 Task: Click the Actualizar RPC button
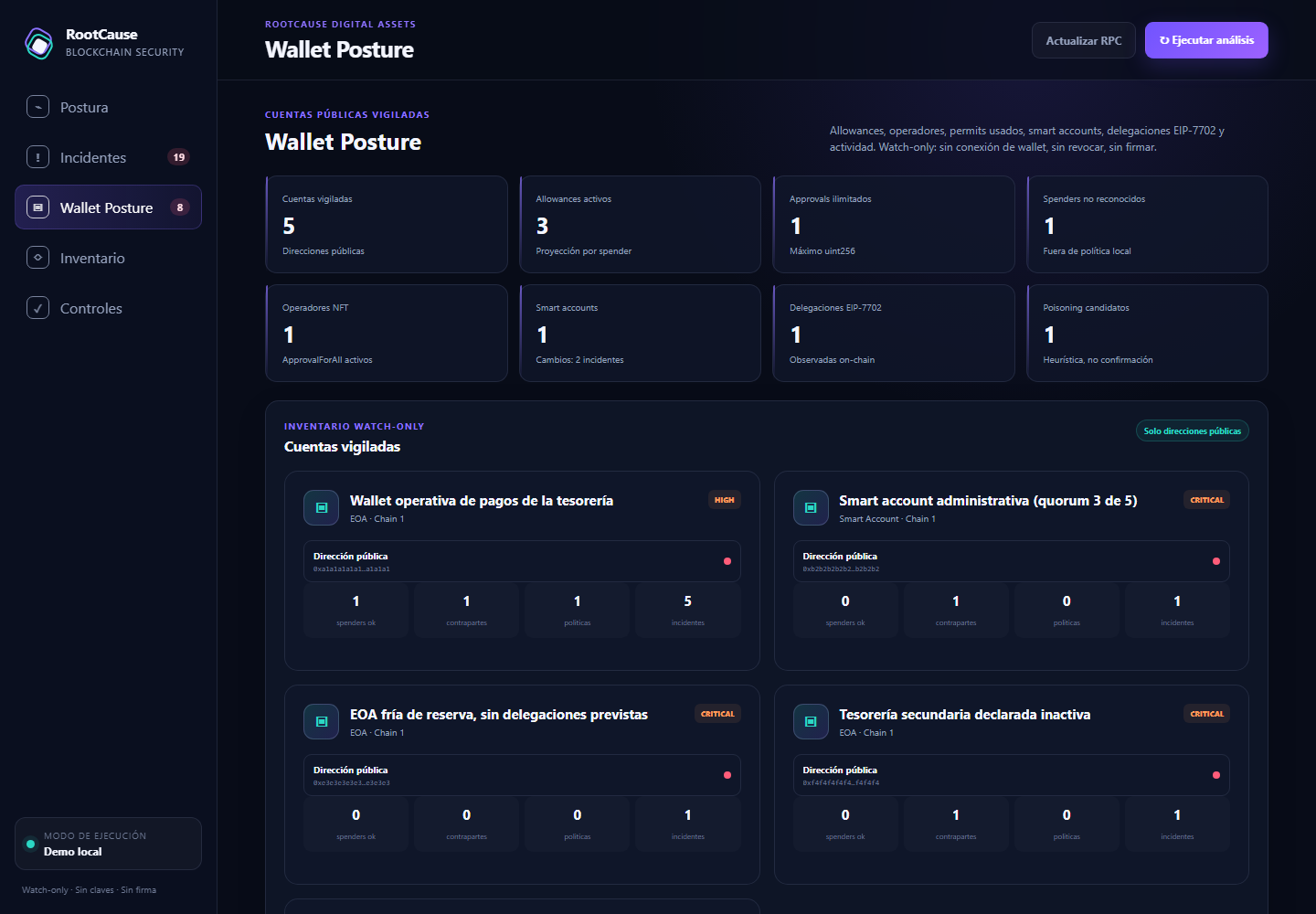[1084, 40]
